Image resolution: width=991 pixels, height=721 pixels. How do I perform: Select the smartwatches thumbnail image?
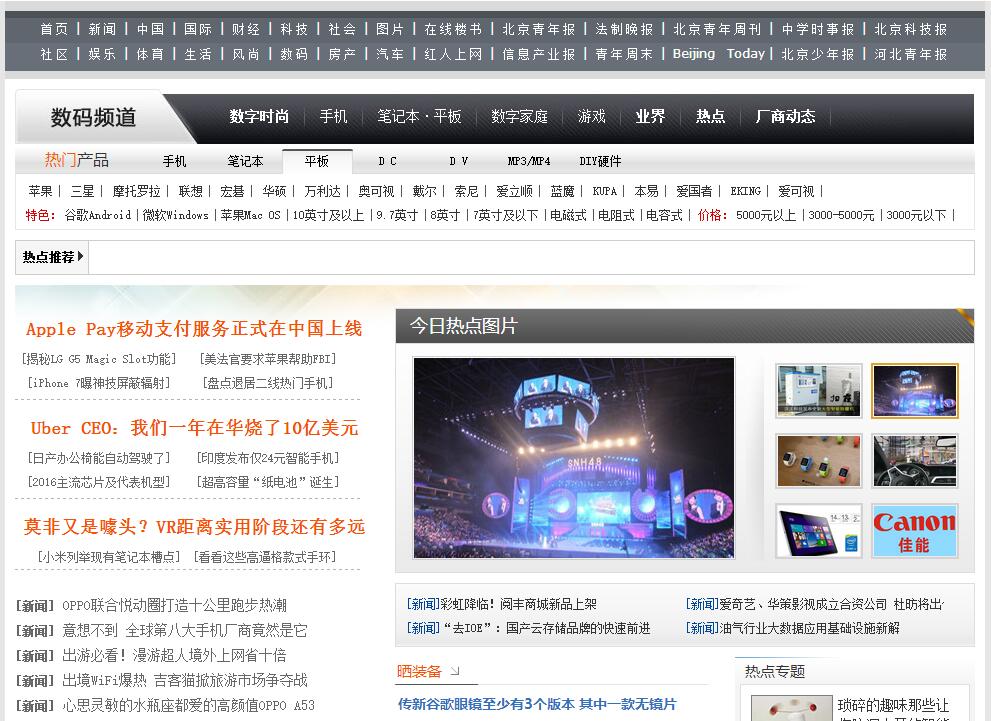[x=818, y=461]
